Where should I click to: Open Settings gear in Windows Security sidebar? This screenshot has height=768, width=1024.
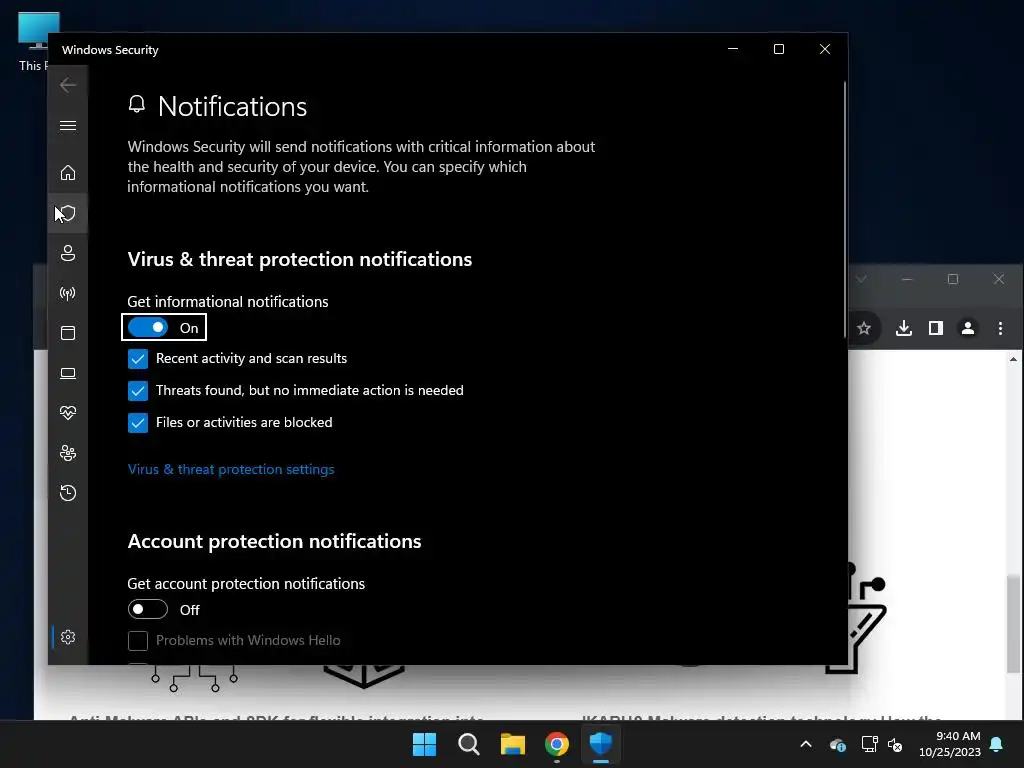[x=68, y=637]
